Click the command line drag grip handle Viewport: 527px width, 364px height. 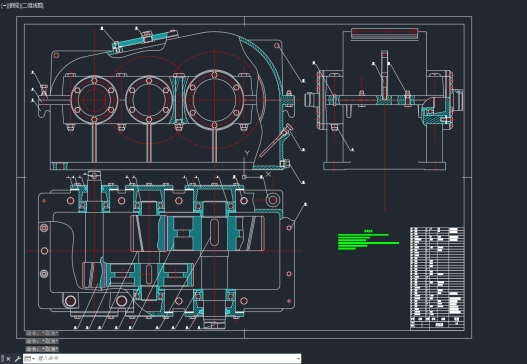3,359
